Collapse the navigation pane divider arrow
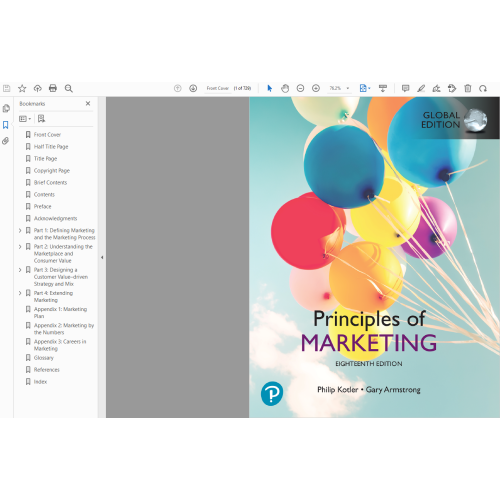 coord(102,257)
